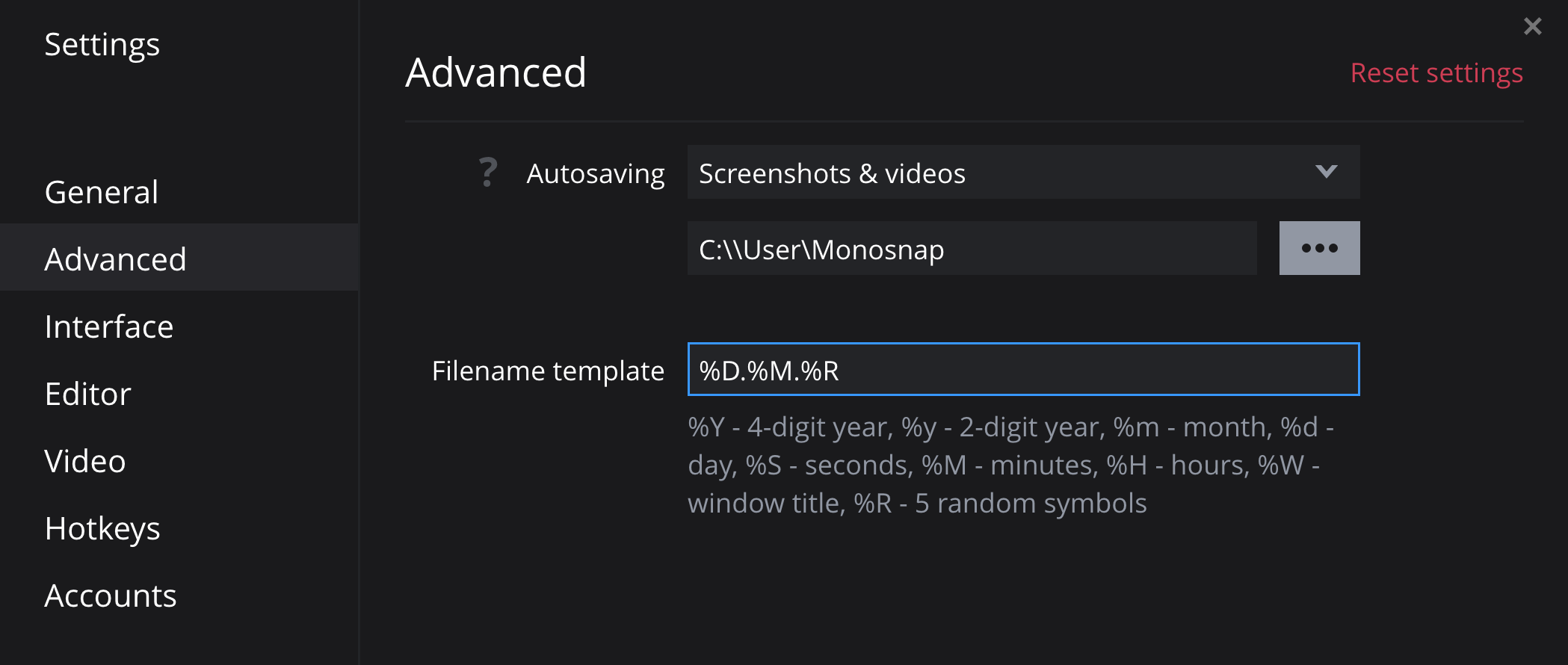Click the three-dots browse folder button
Screen dimensions: 1568x665
(1319, 248)
